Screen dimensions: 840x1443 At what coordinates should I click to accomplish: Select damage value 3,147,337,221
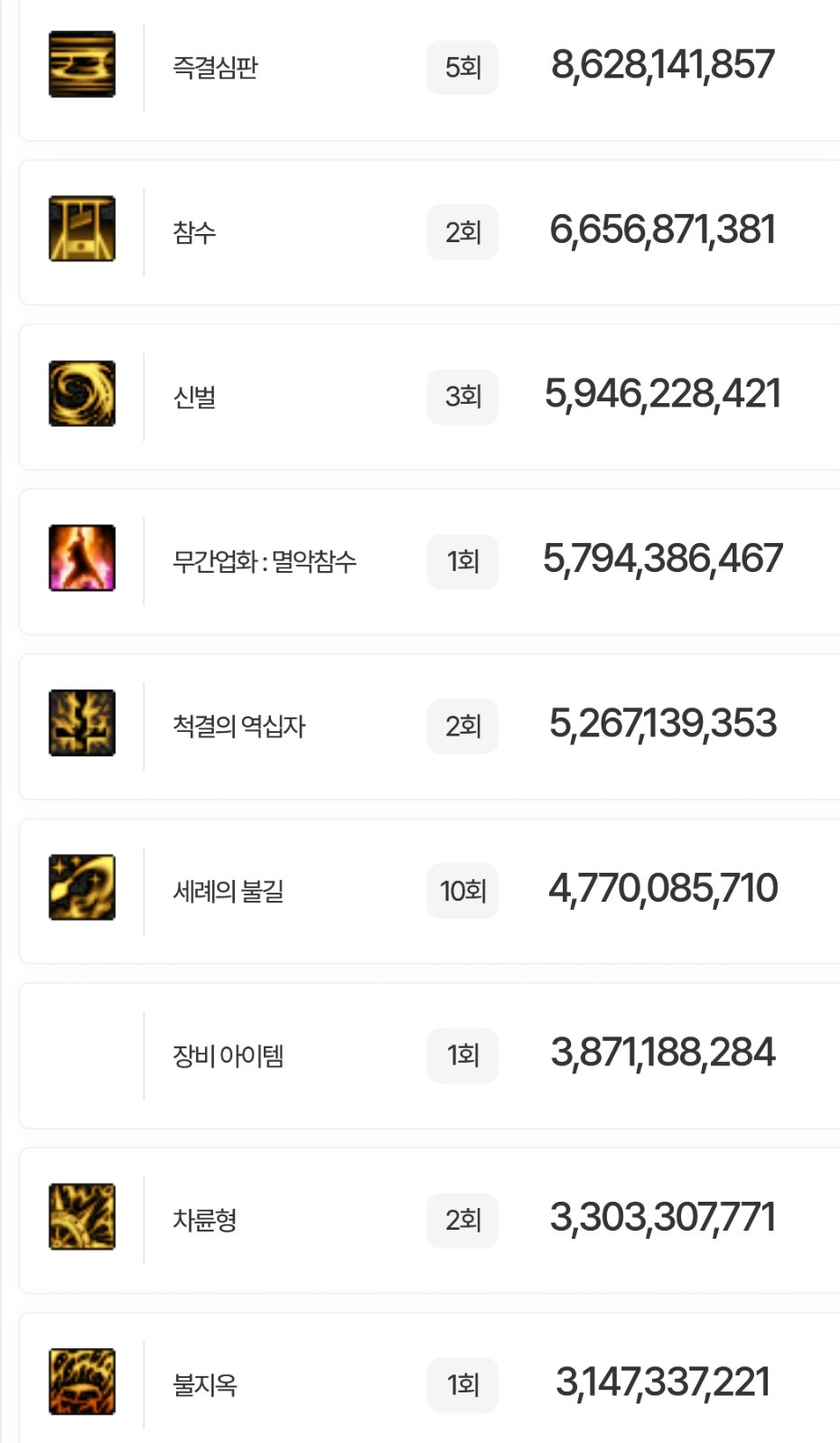662,1382
